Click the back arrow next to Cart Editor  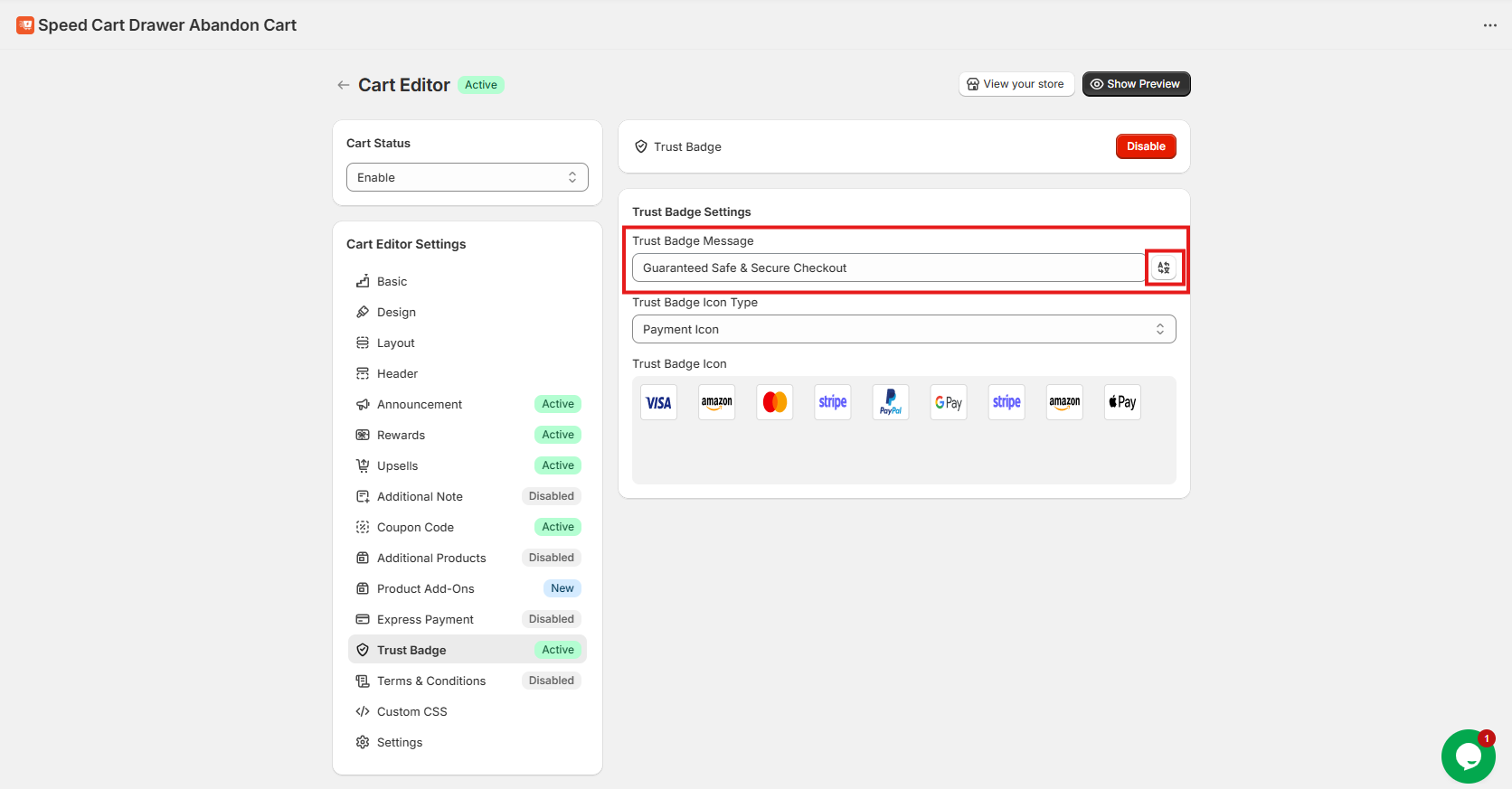[x=344, y=85]
